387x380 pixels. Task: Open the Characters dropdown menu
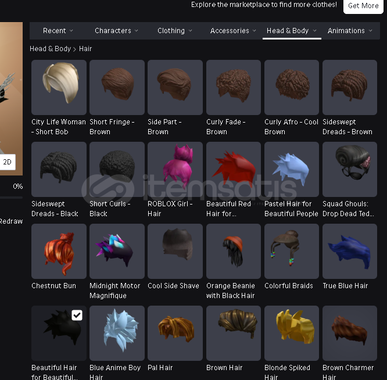116,31
